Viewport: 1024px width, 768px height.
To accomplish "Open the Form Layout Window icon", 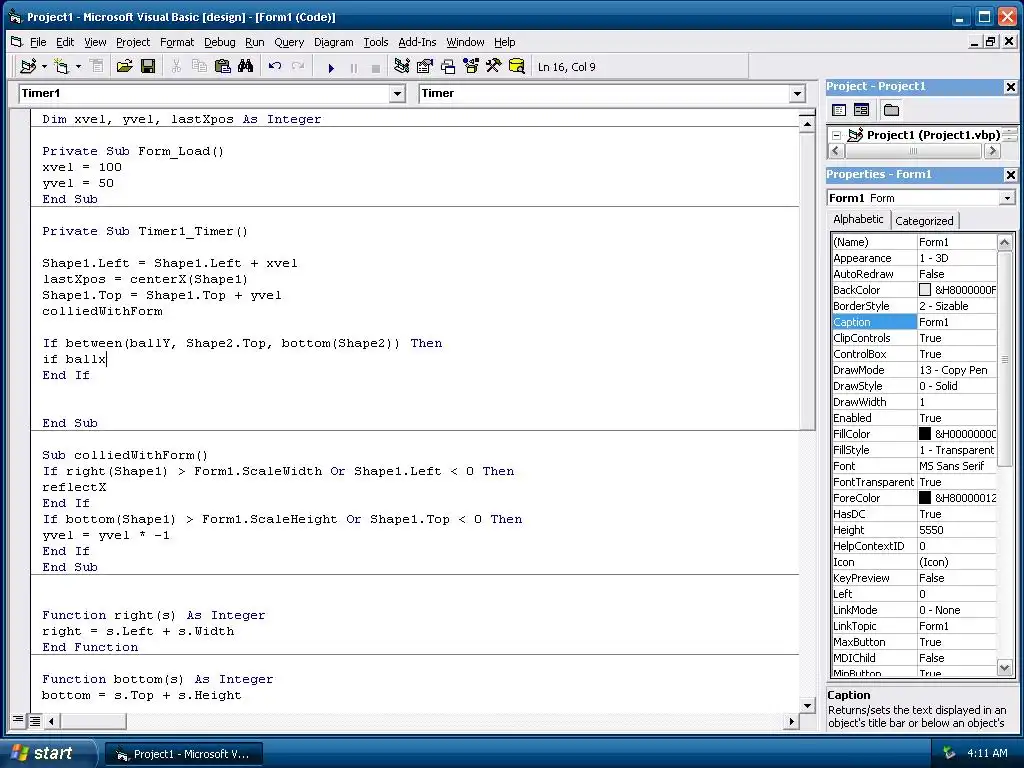I will point(448,67).
